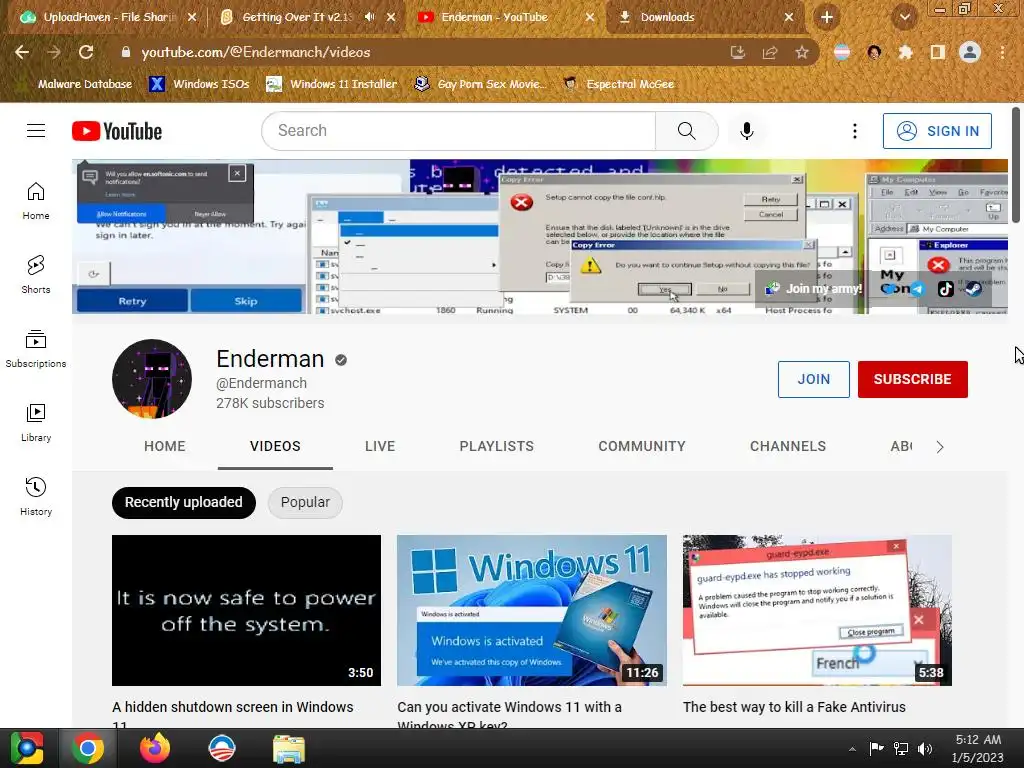Viewport: 1024px width, 768px height.
Task: Open Shorts in the sidebar
Action: (x=36, y=274)
